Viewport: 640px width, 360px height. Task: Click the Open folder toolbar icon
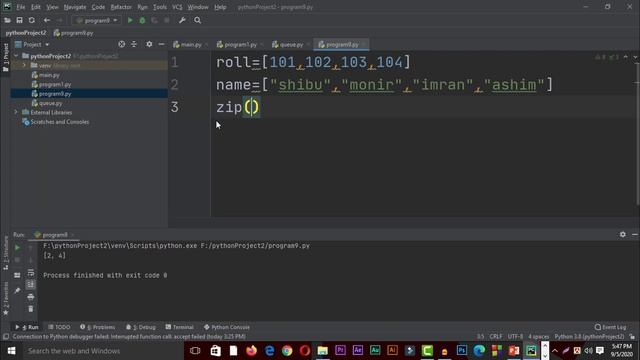(x=7, y=20)
